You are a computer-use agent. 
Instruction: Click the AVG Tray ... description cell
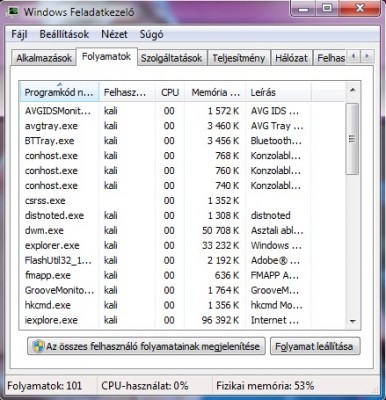coord(277,126)
